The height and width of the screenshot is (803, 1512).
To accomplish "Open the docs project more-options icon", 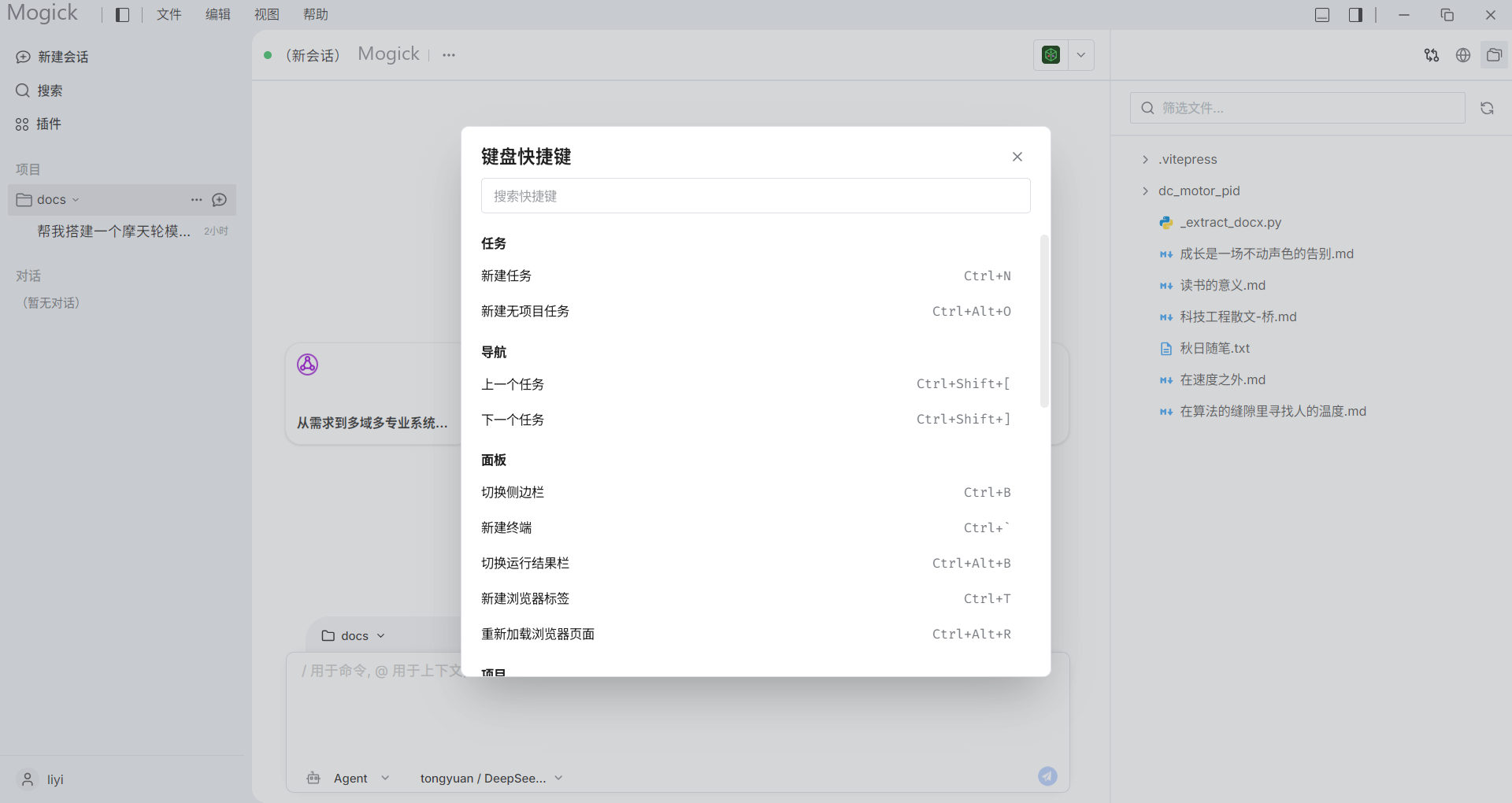I will [197, 200].
